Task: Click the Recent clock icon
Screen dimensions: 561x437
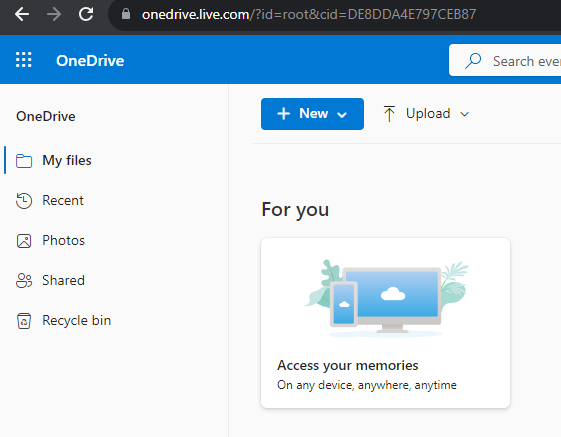Action: coord(24,200)
